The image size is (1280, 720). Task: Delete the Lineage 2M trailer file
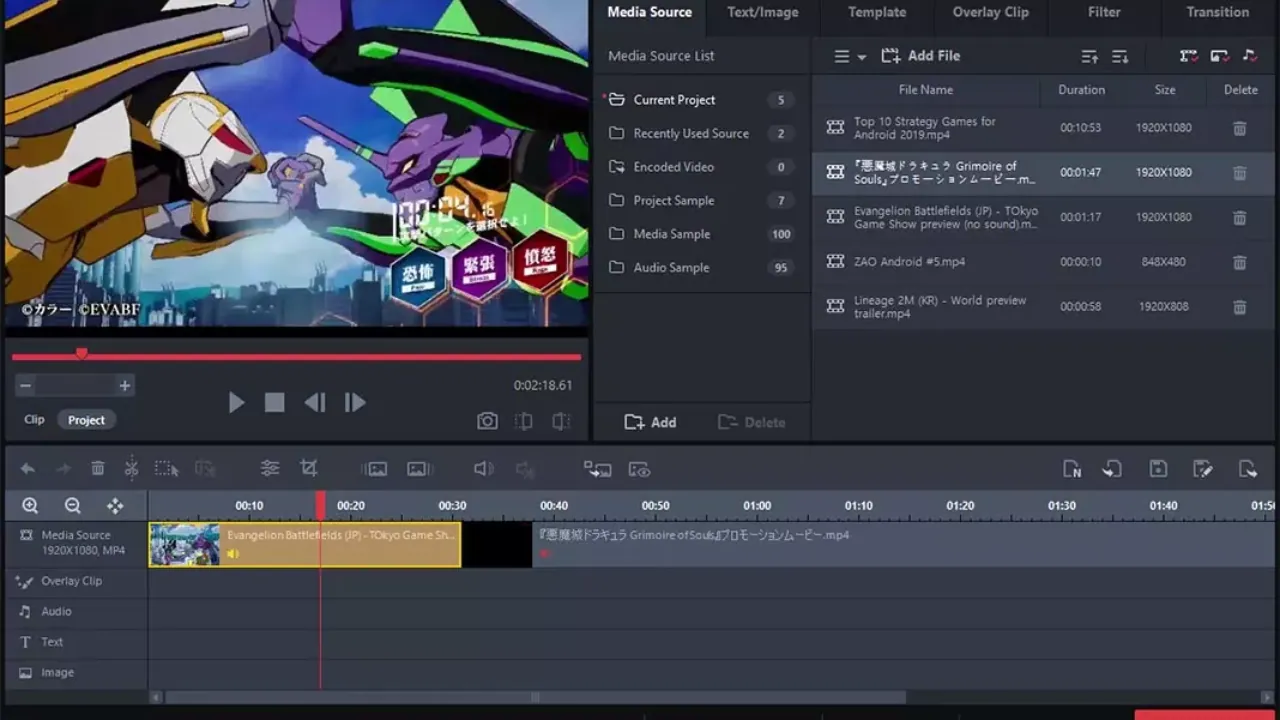point(1239,307)
